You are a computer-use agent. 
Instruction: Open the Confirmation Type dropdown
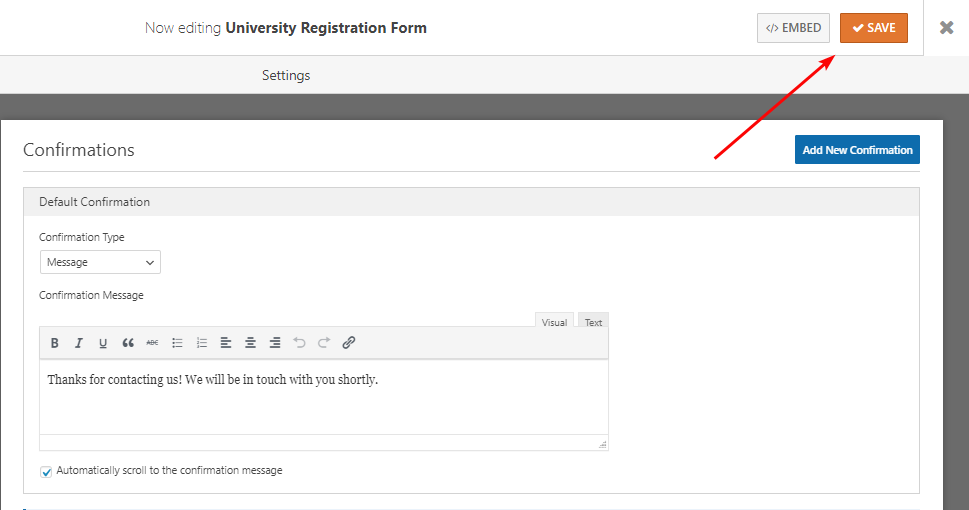coord(100,262)
